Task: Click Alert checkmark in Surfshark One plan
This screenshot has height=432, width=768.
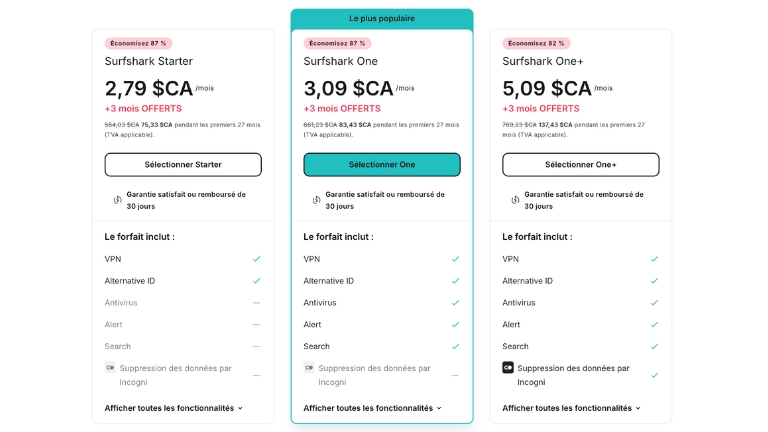Action: (455, 324)
